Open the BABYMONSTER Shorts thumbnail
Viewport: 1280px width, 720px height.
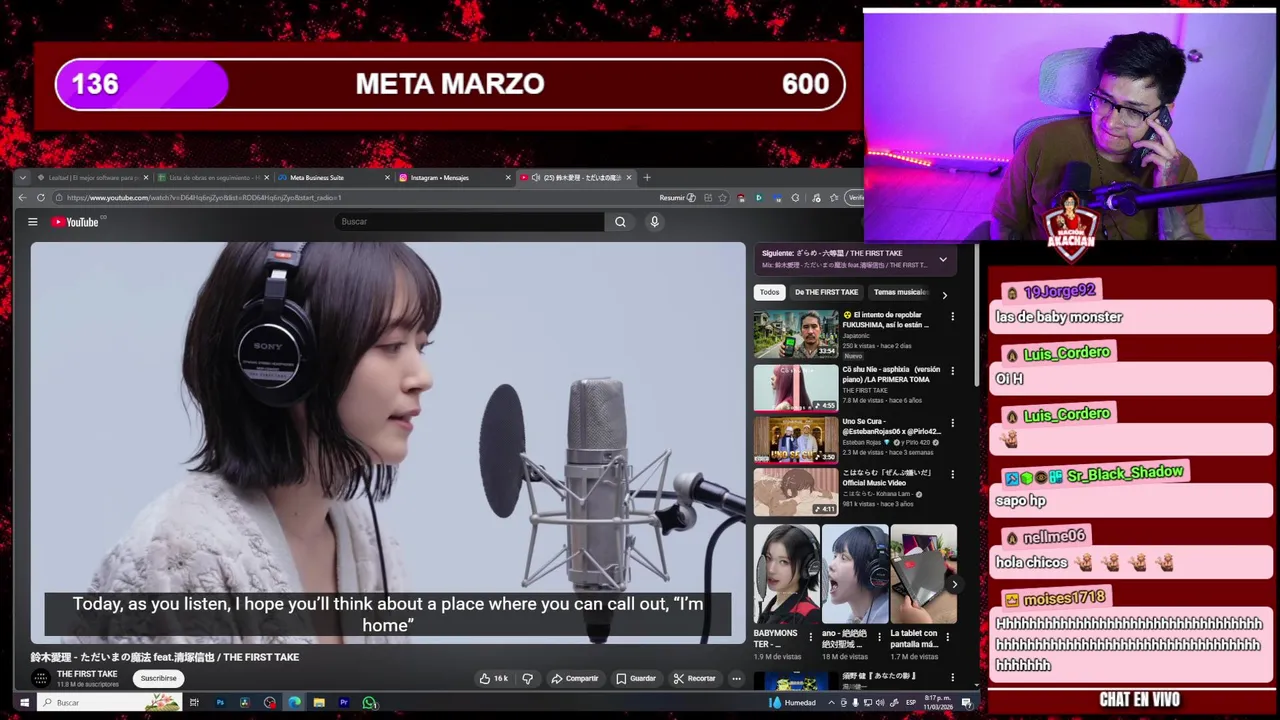tap(786, 574)
